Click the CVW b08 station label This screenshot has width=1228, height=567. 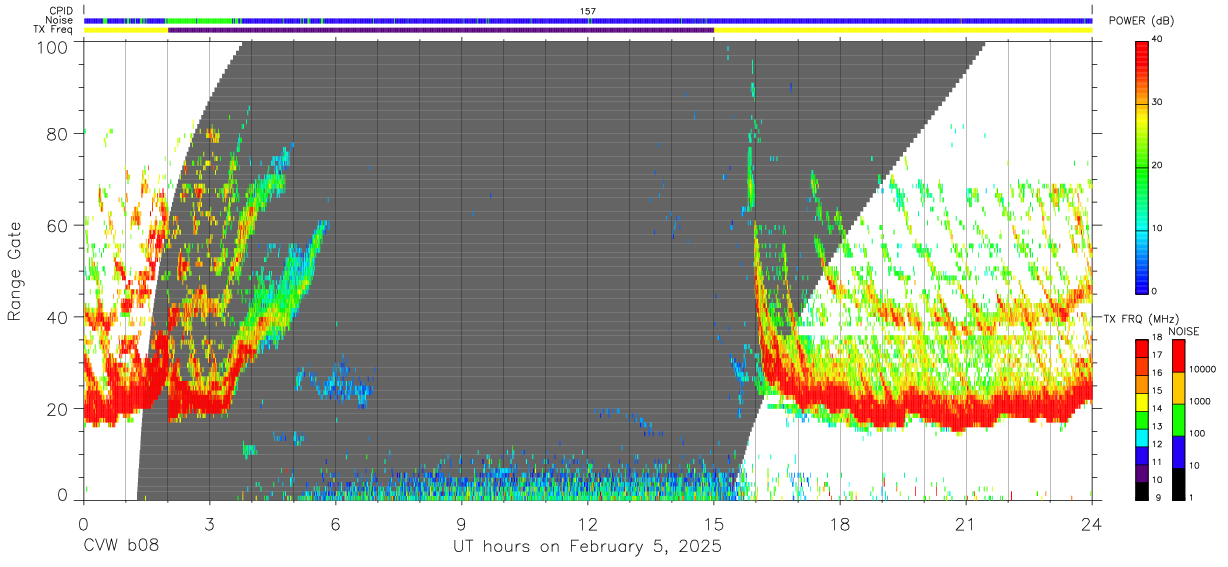[x=121, y=547]
